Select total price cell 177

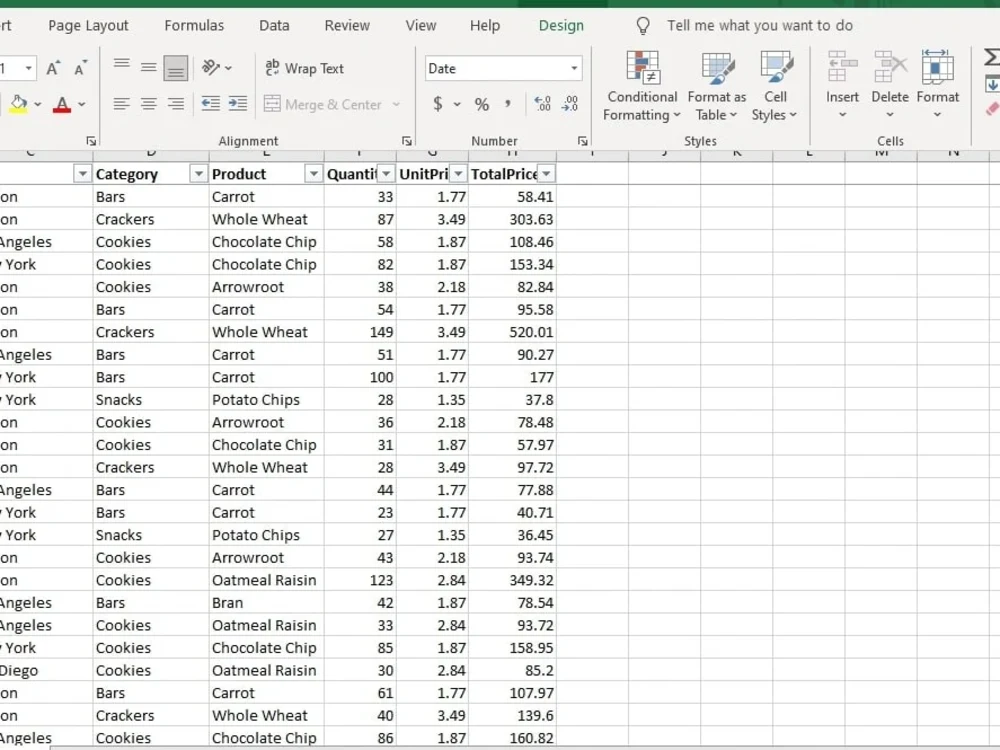point(512,378)
